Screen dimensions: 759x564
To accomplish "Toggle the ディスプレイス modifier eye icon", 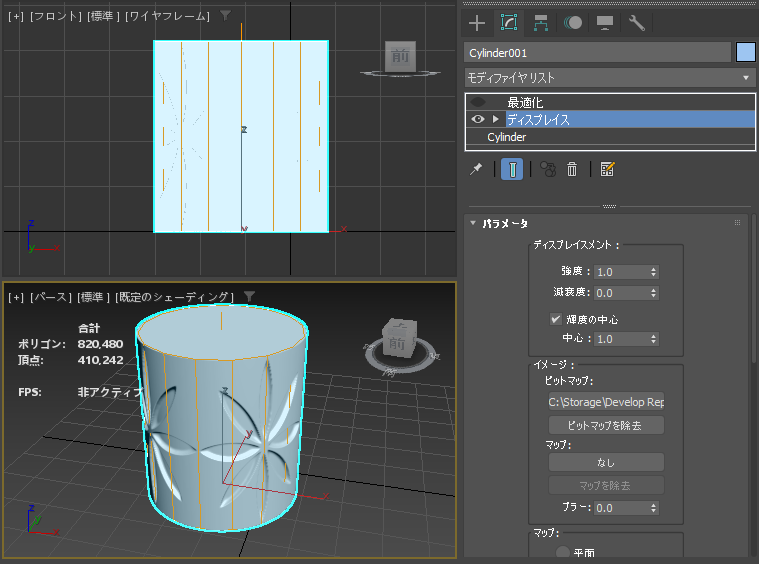I will click(x=478, y=119).
